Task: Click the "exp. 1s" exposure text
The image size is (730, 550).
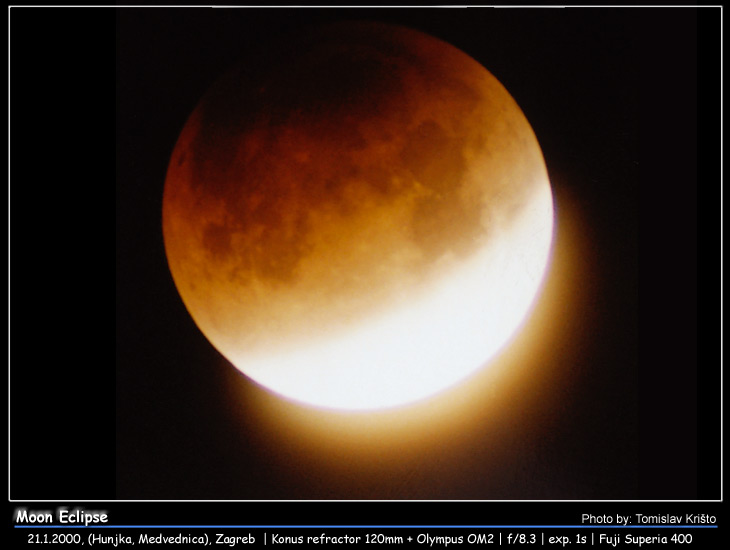Action: pyautogui.click(x=566, y=539)
